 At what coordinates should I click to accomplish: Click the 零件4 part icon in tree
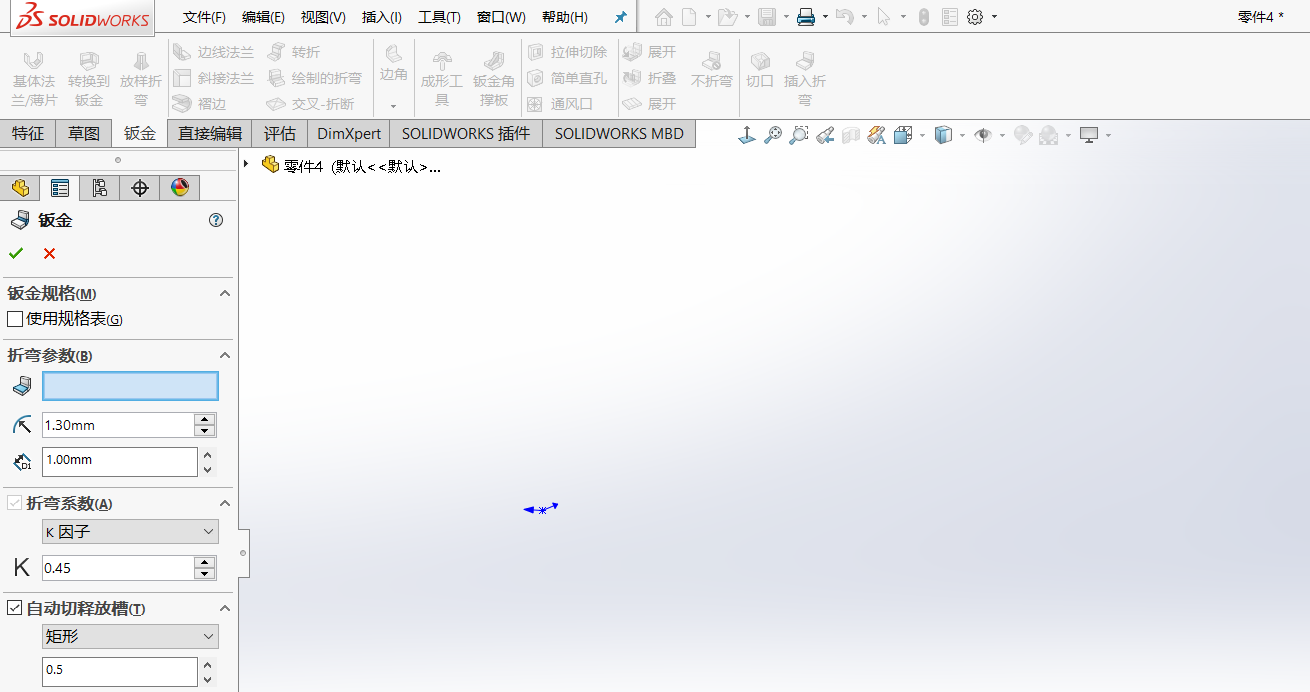[x=270, y=165]
